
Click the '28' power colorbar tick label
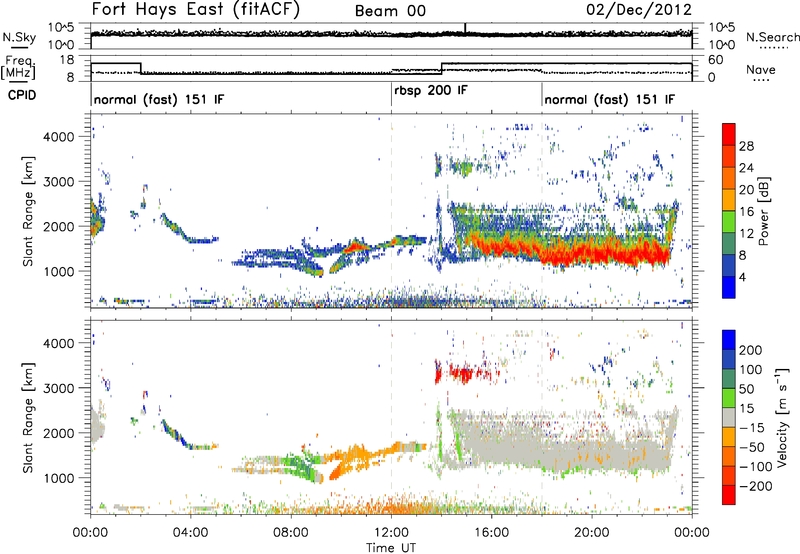pyautogui.click(x=746, y=146)
